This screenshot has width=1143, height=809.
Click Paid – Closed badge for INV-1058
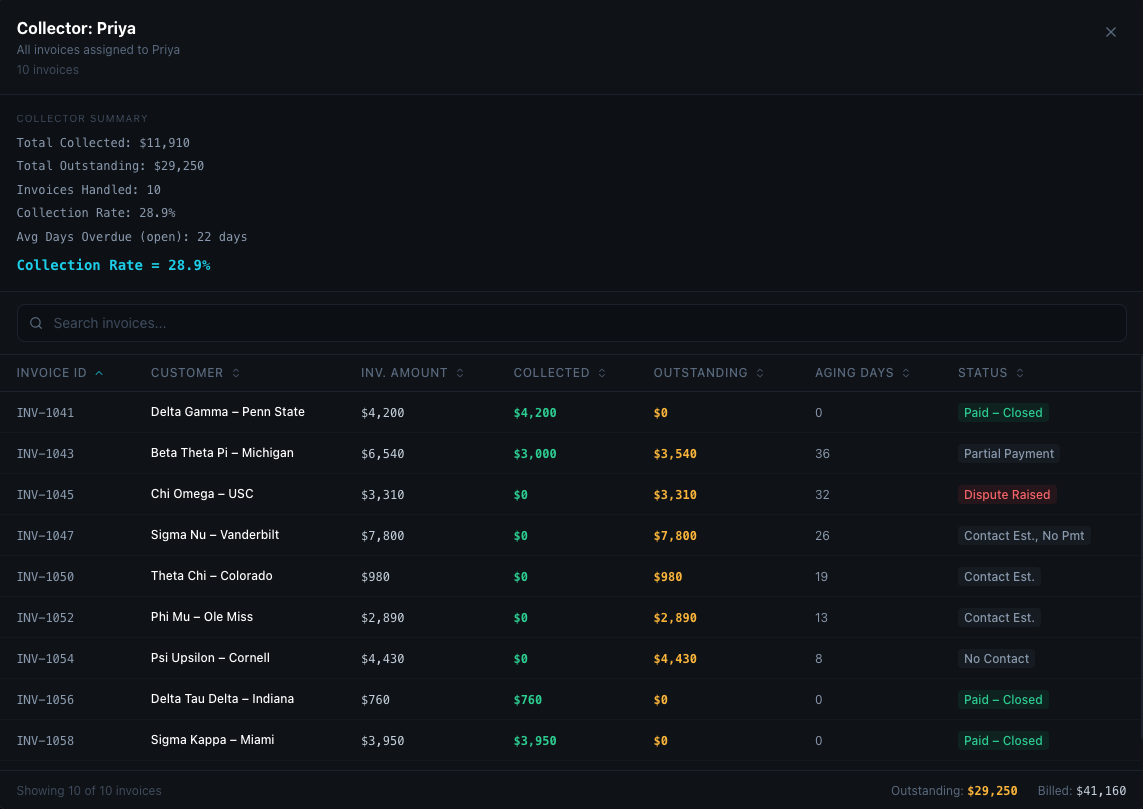click(x=1003, y=740)
